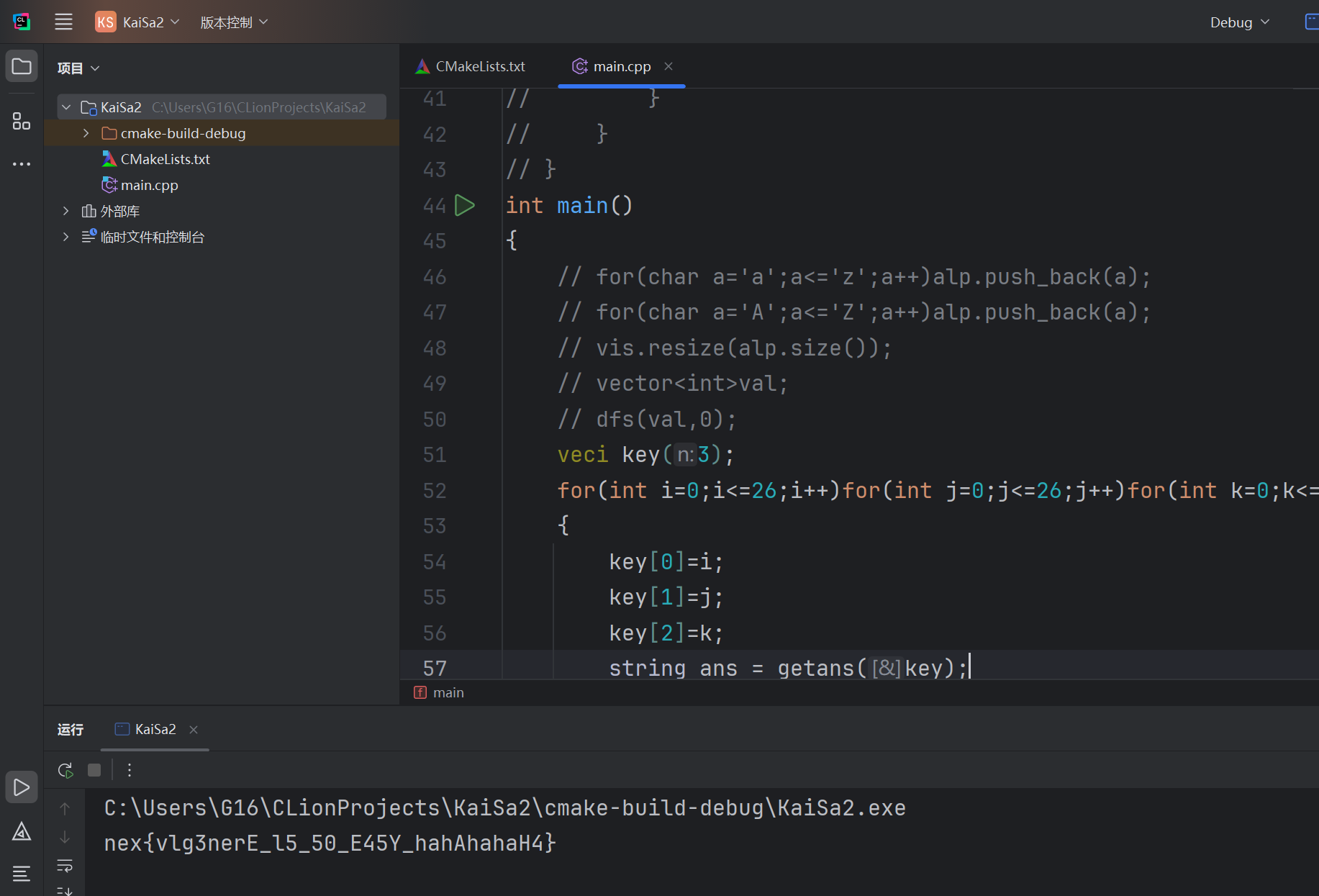Stop the running KaiSa2 process
Viewport: 1319px width, 896px height.
coord(94,770)
